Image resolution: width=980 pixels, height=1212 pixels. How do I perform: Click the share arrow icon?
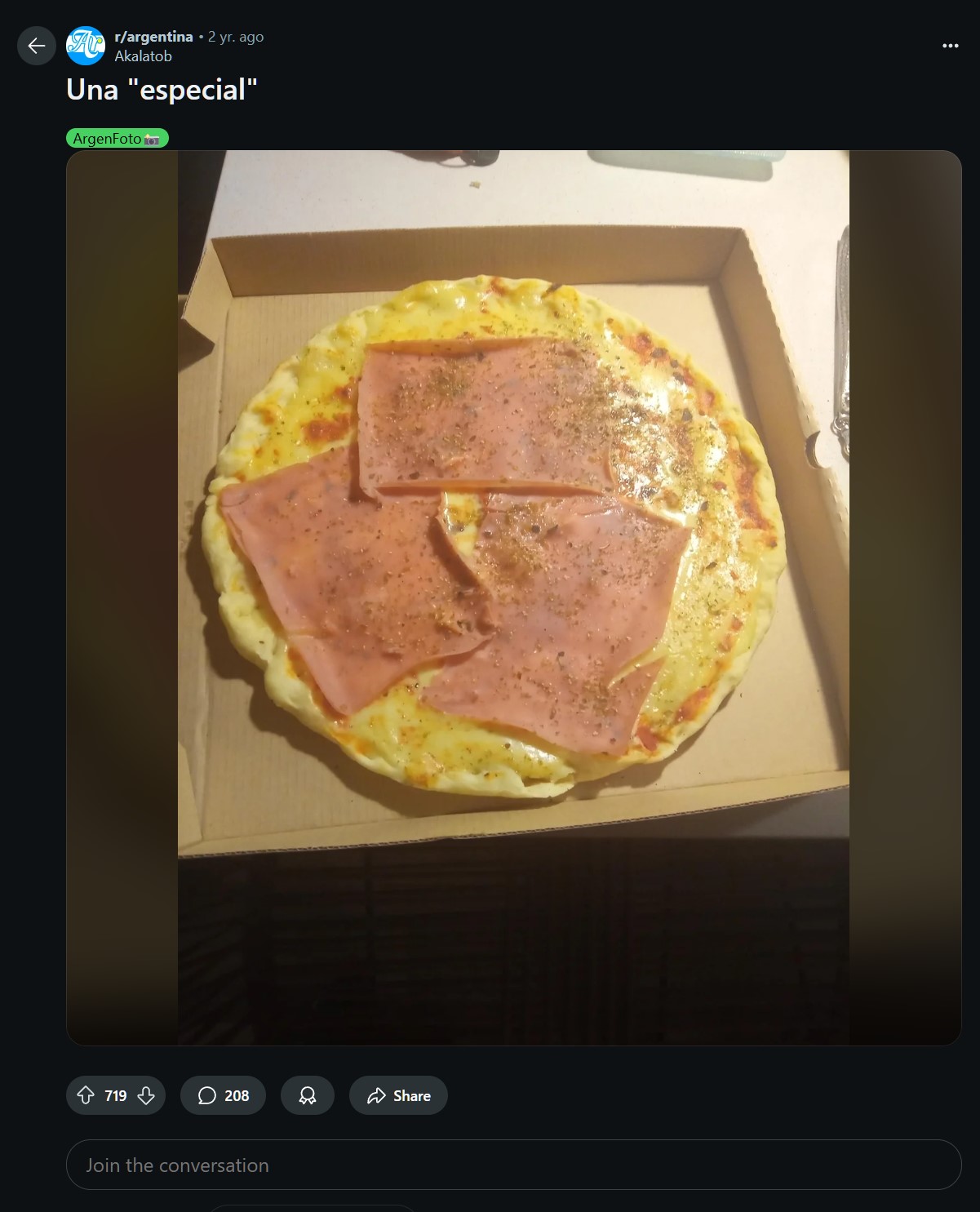click(x=376, y=1095)
